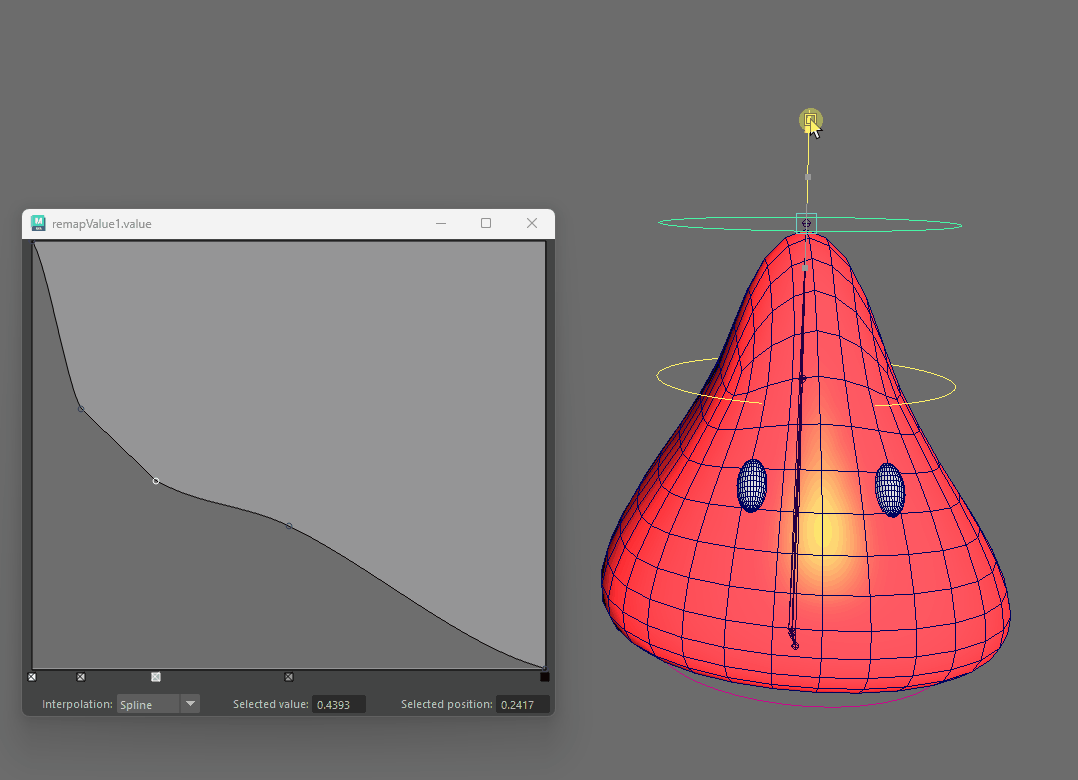Click the Spline interpolation combo box
1078x780 pixels.
(x=148, y=704)
